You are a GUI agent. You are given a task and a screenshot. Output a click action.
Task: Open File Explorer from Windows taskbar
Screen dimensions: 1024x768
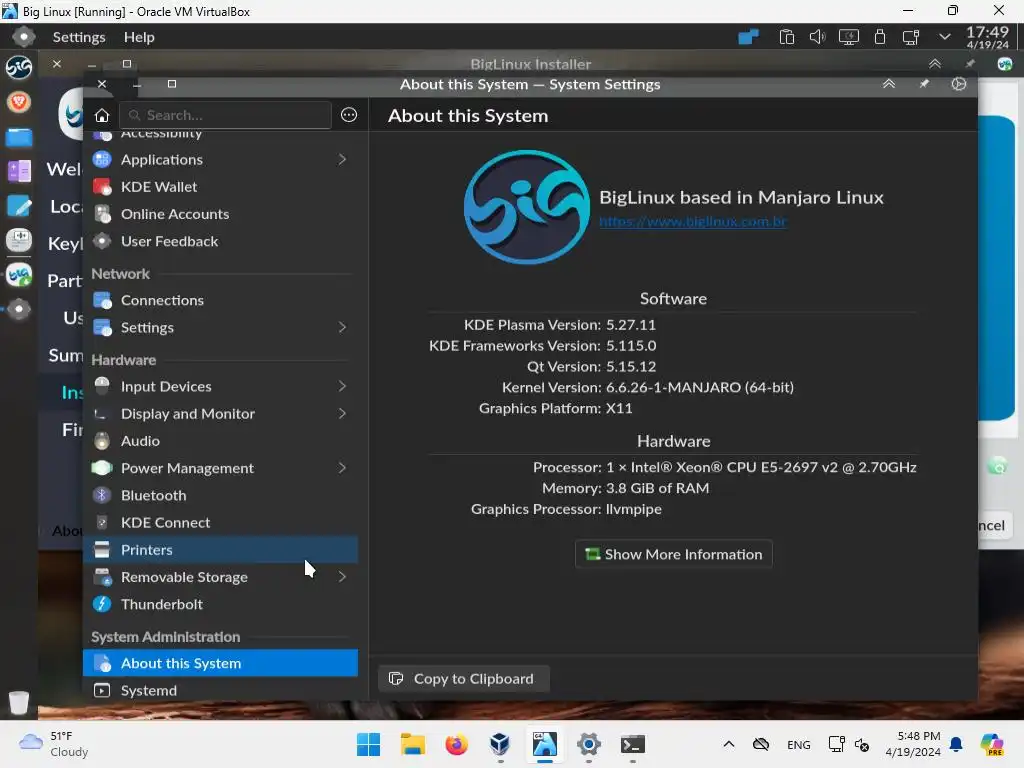pos(412,744)
